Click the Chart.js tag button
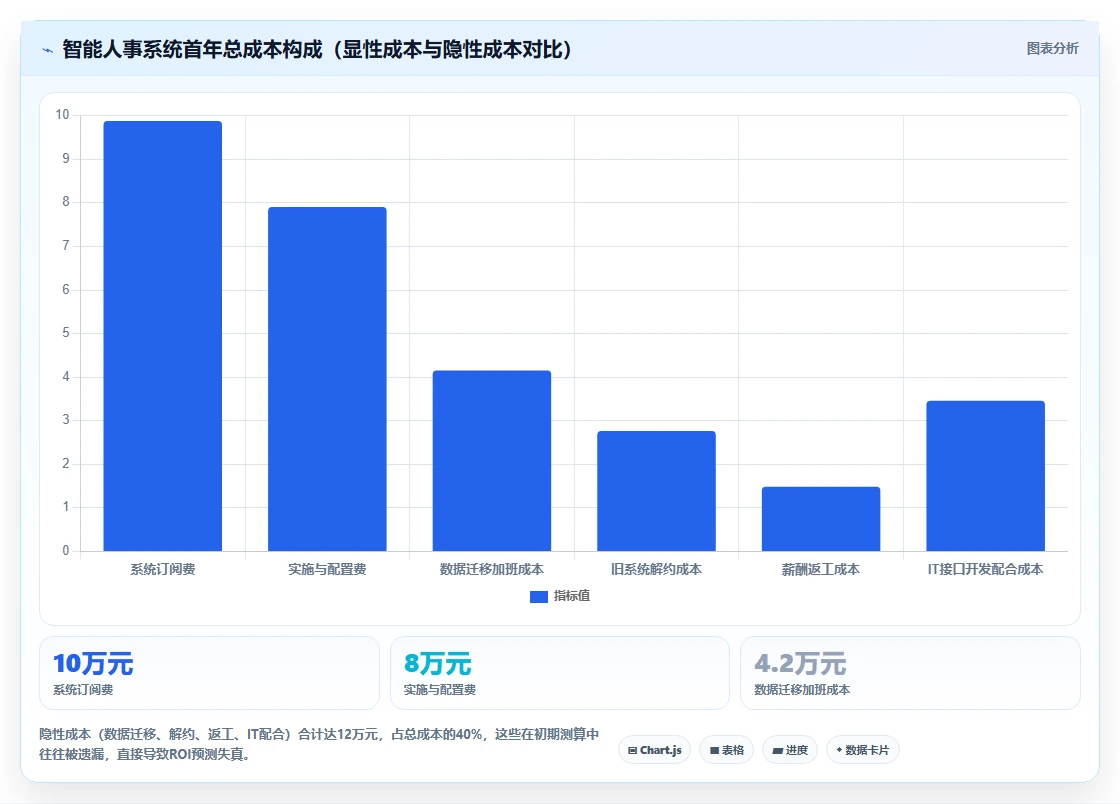Viewport: 1120px width, 804px height. pos(654,750)
